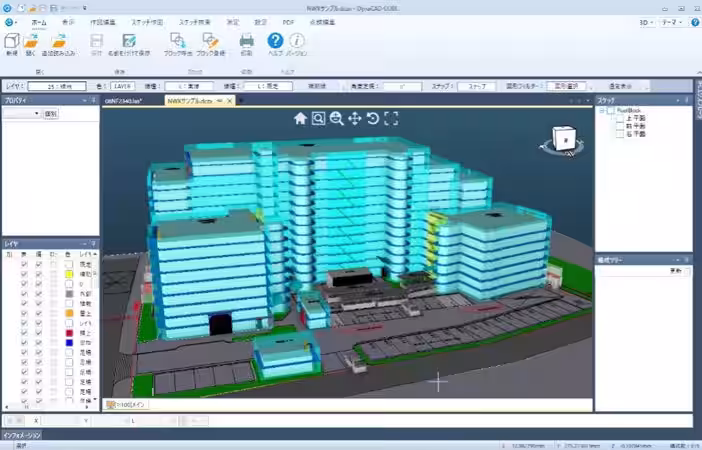Image resolution: width=702 pixels, height=450 pixels.
Task: Click the rotate view icon in the viewport
Action: 372,119
